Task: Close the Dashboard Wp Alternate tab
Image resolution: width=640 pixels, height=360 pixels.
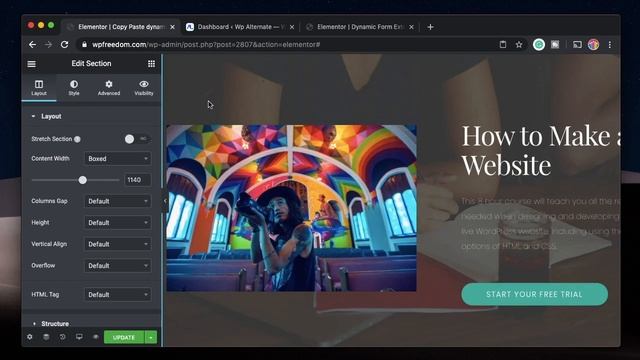Action: coord(292,27)
